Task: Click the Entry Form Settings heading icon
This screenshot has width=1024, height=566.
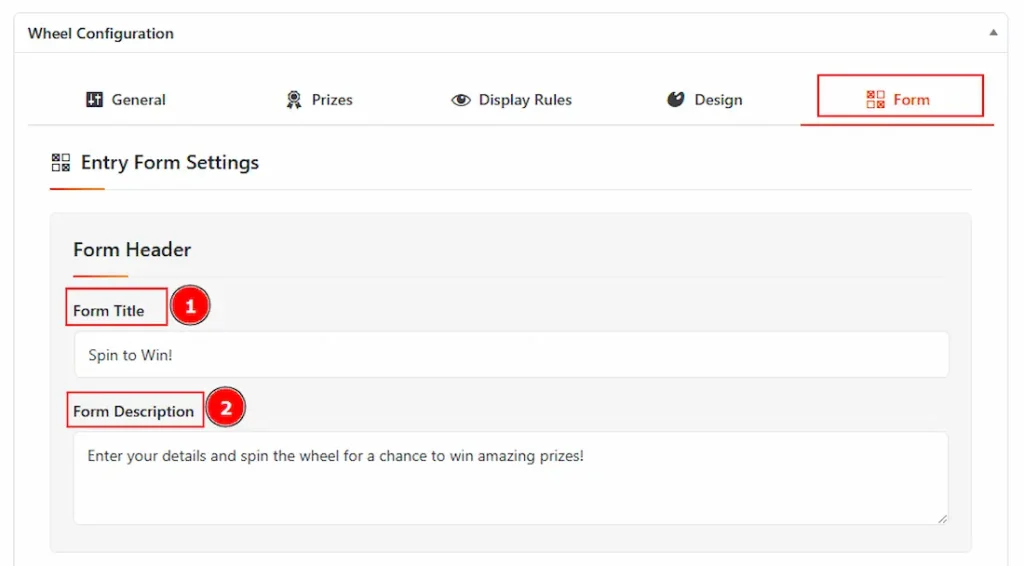Action: (x=61, y=163)
